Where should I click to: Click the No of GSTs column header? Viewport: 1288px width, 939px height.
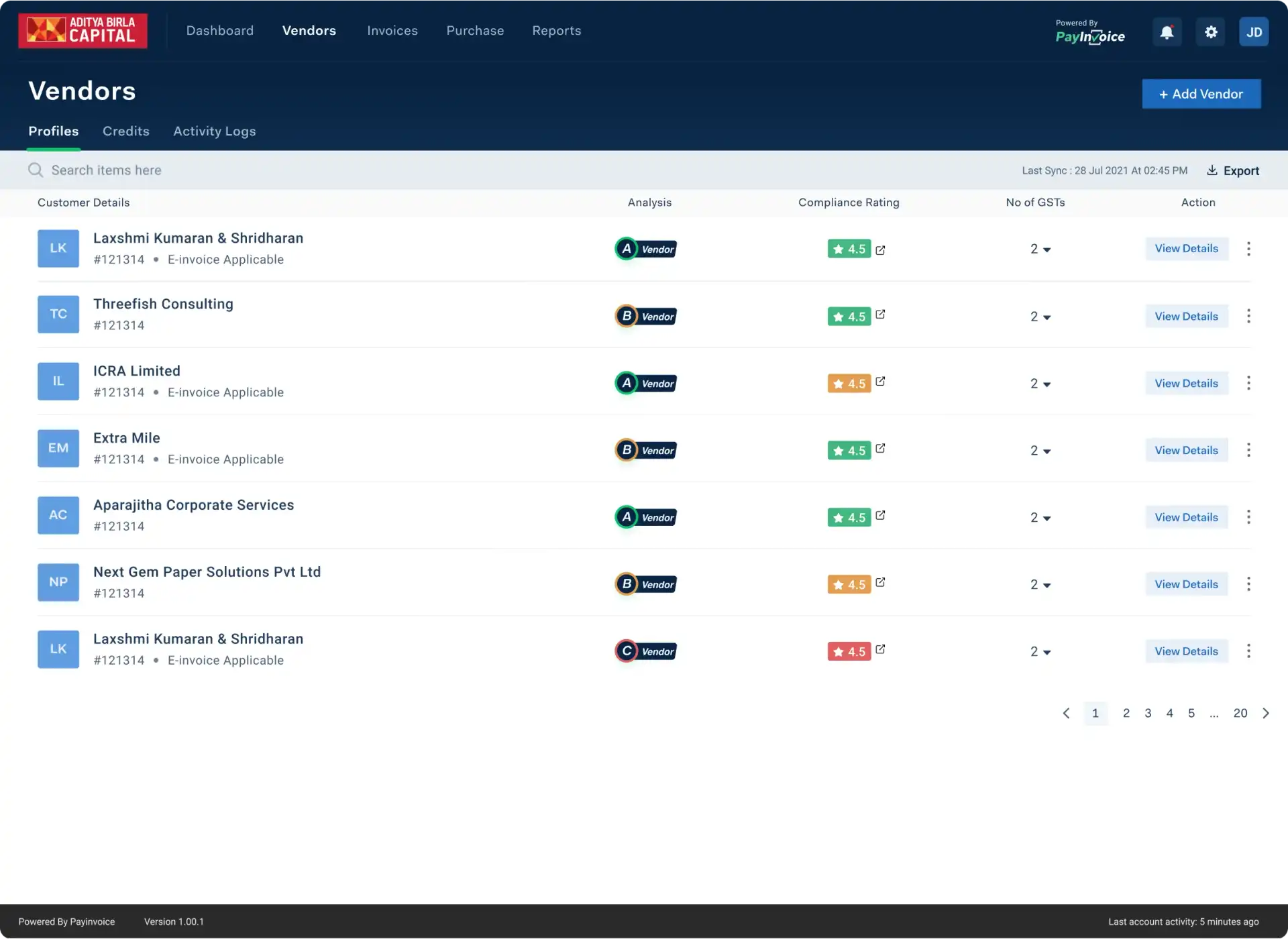(1035, 203)
